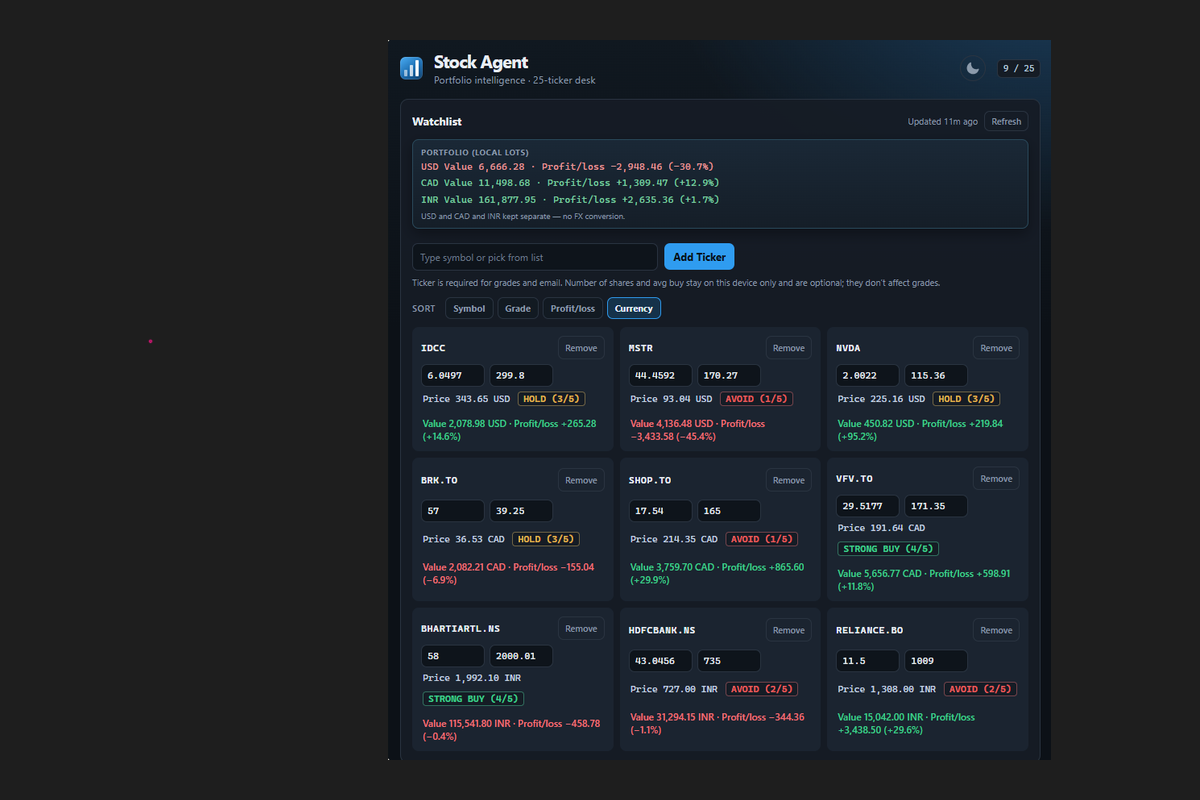Screen dimensions: 1200x800
Task: Click the IDCC ticker symbol
Action: tap(433, 348)
